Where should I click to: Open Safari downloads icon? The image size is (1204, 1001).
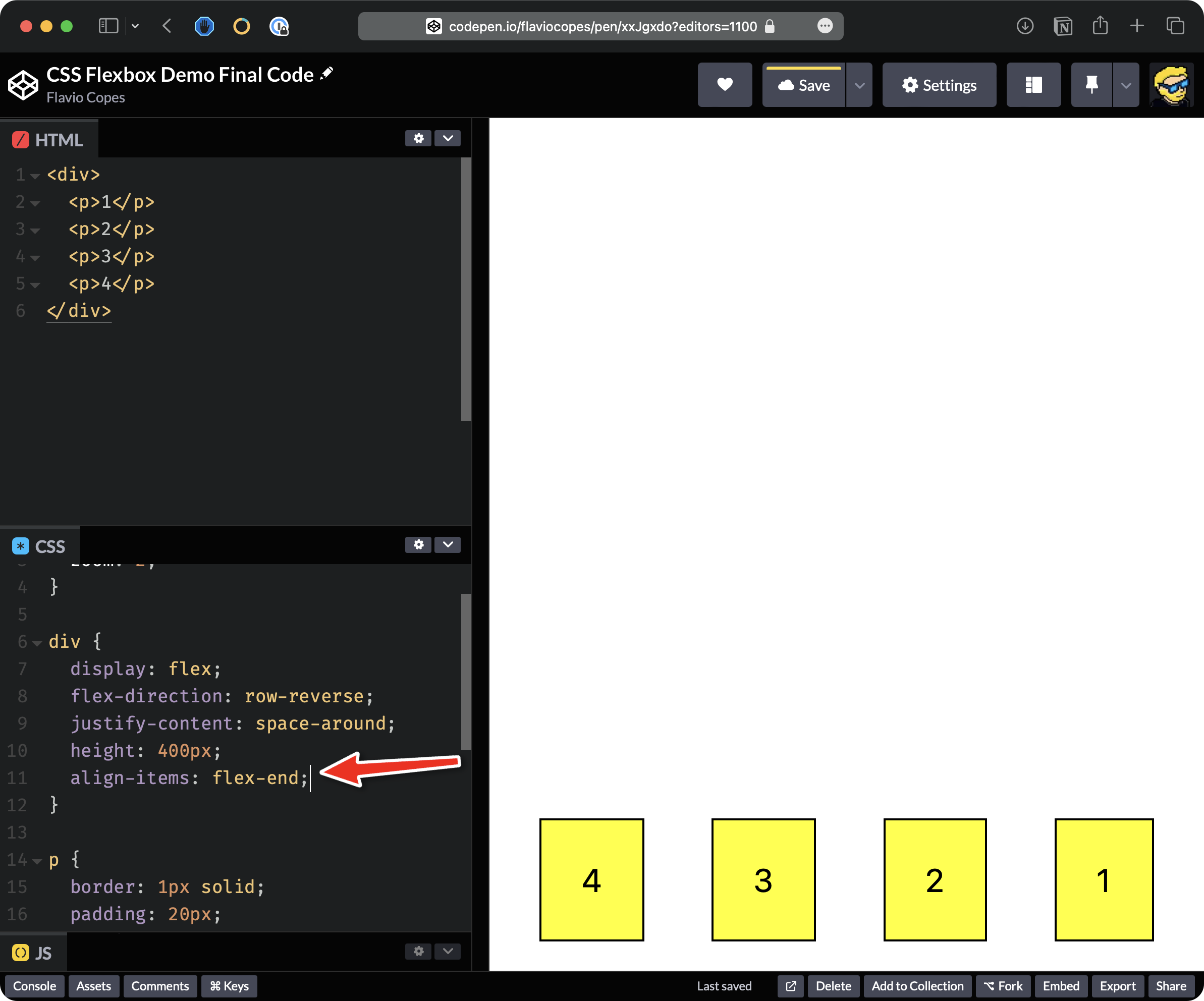[x=1024, y=26]
